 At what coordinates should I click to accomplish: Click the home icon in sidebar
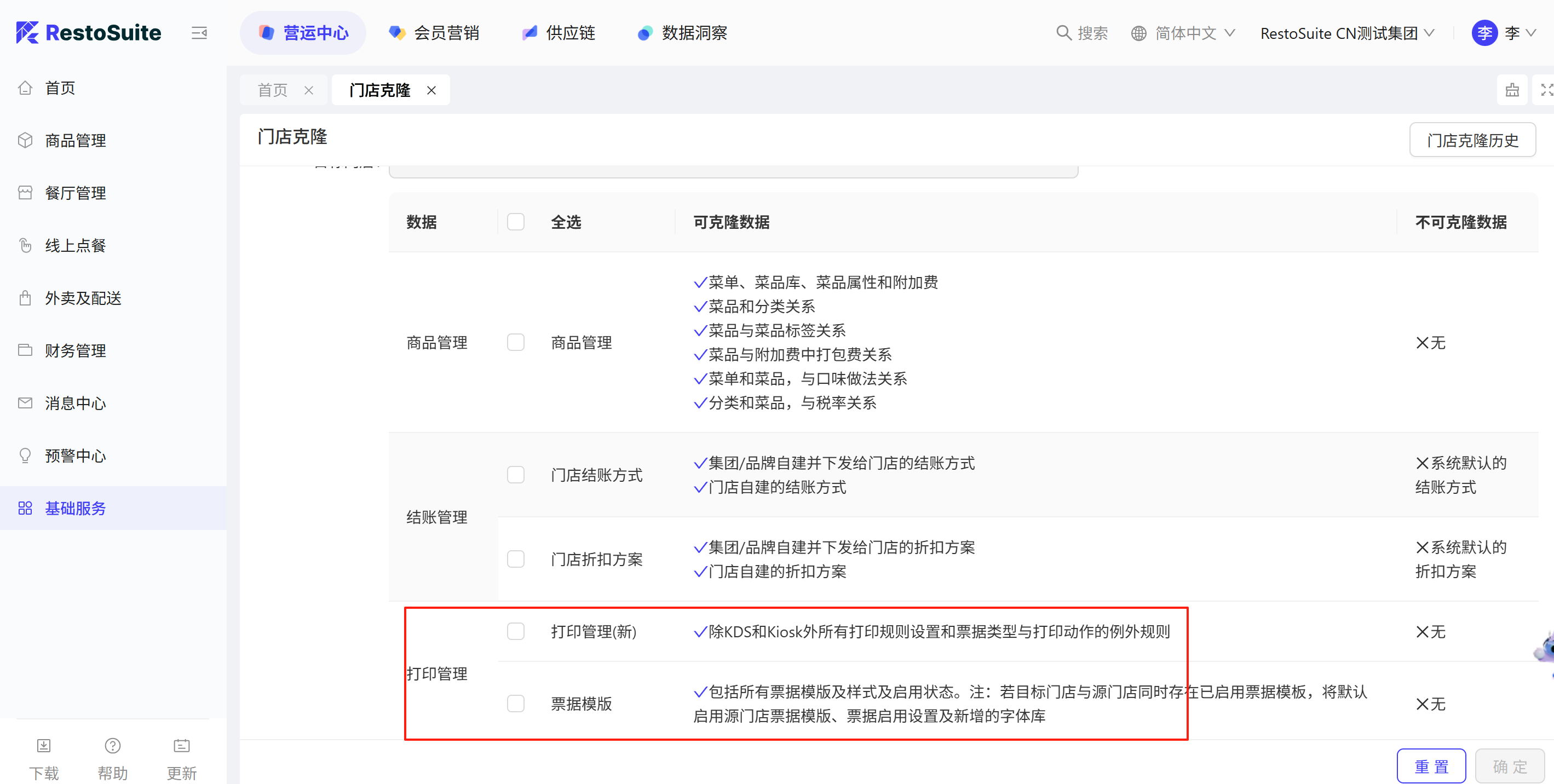pyautogui.click(x=25, y=88)
